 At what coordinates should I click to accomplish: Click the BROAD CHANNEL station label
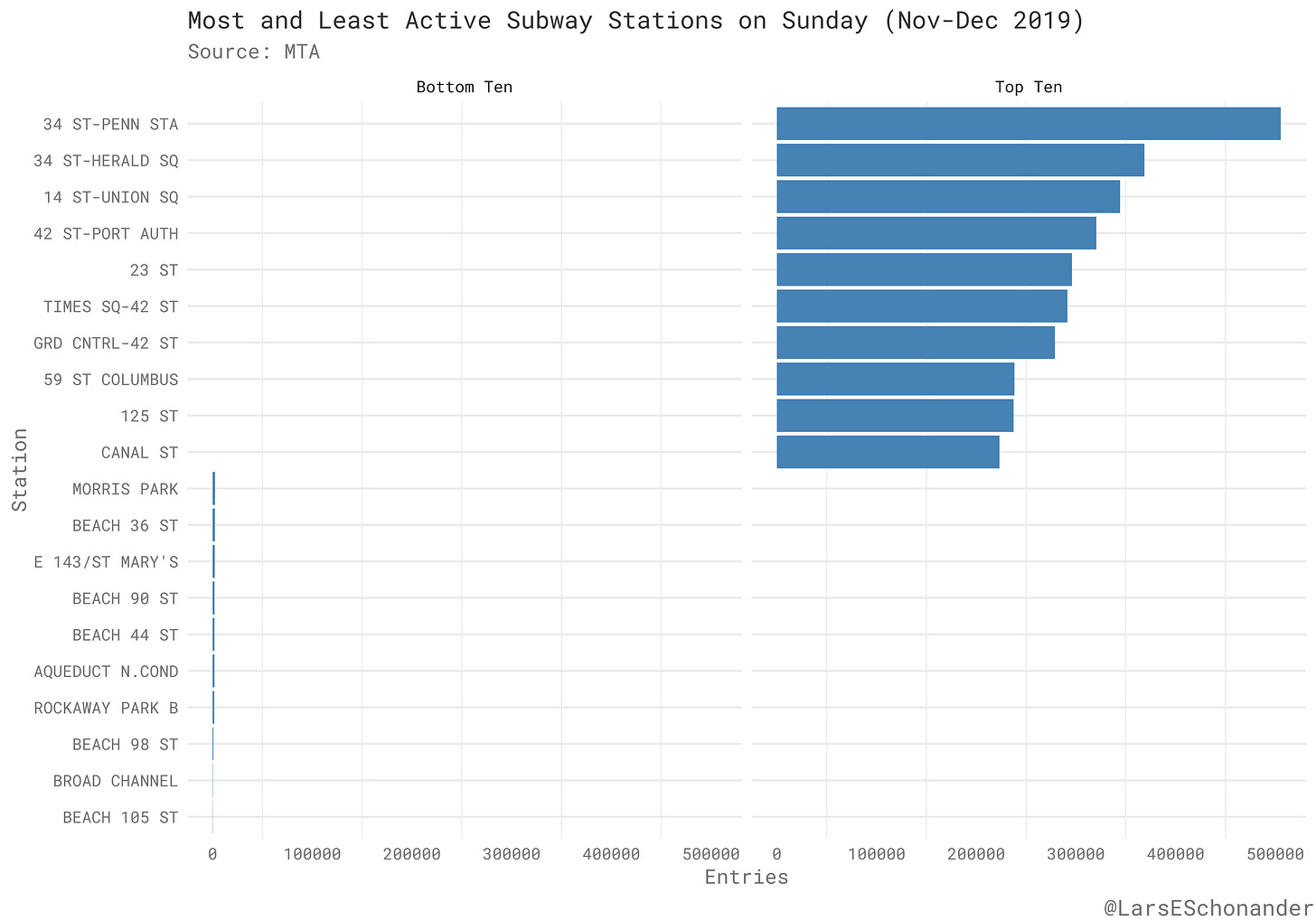tap(115, 781)
